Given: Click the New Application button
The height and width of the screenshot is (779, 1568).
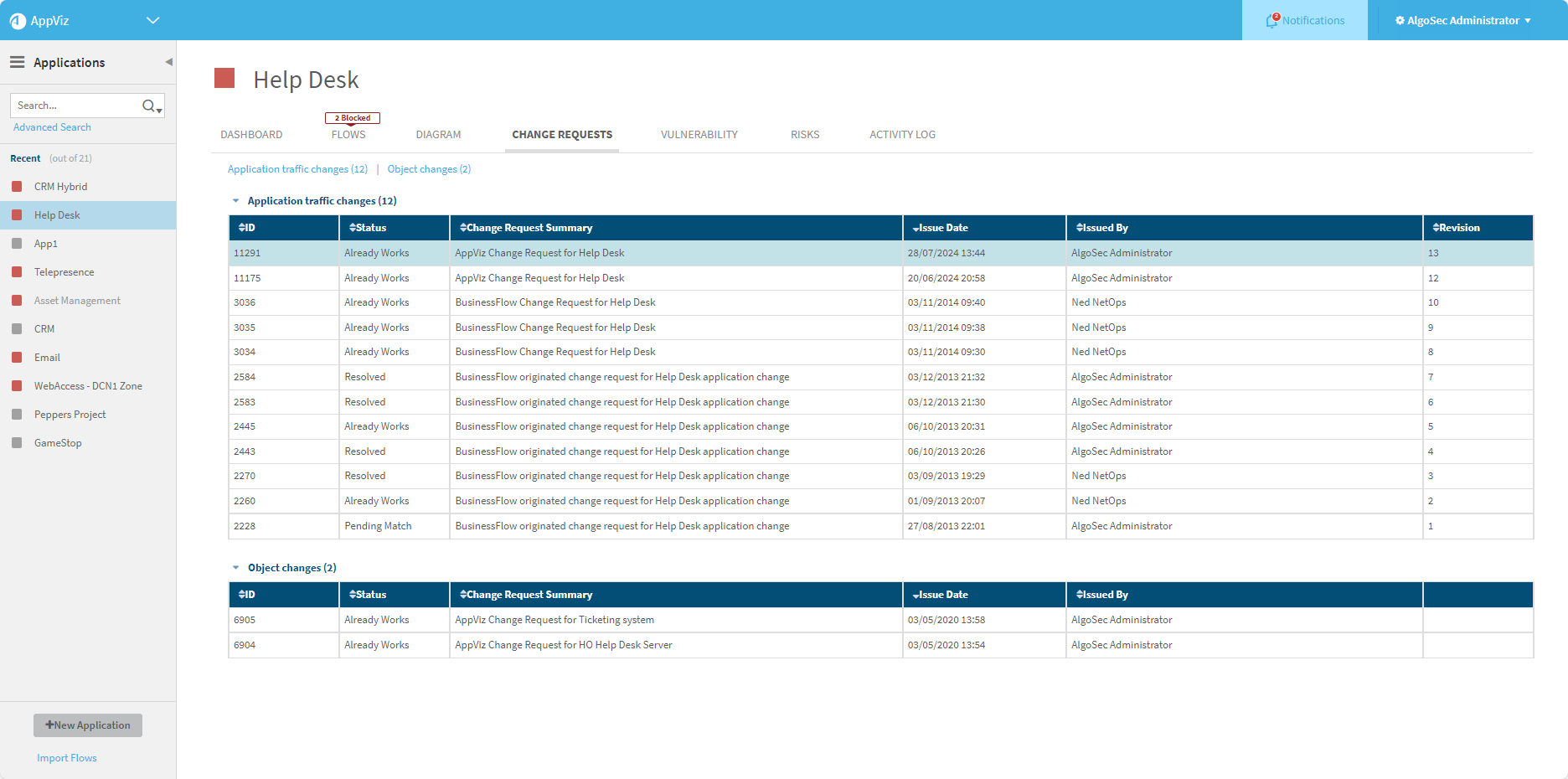Looking at the screenshot, I should click(x=88, y=725).
